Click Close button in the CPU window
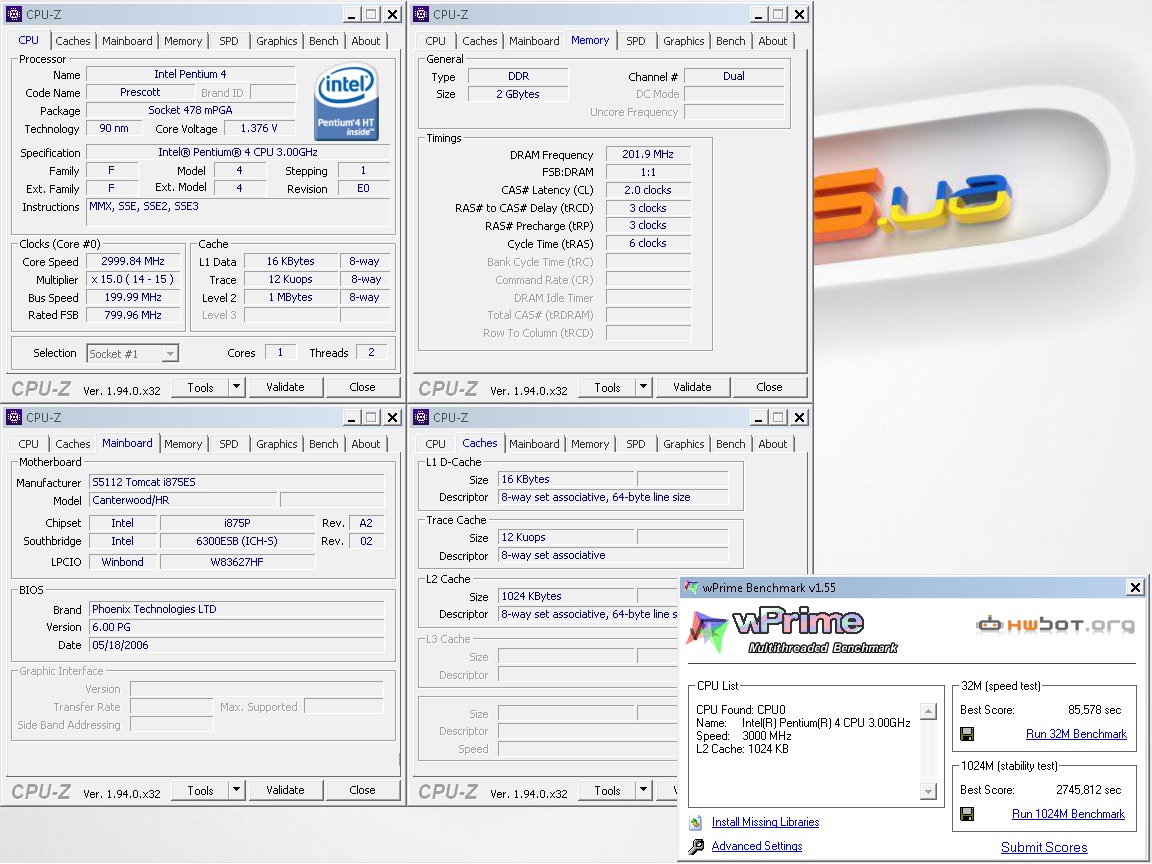This screenshot has height=864, width=1152. pyautogui.click(x=362, y=386)
